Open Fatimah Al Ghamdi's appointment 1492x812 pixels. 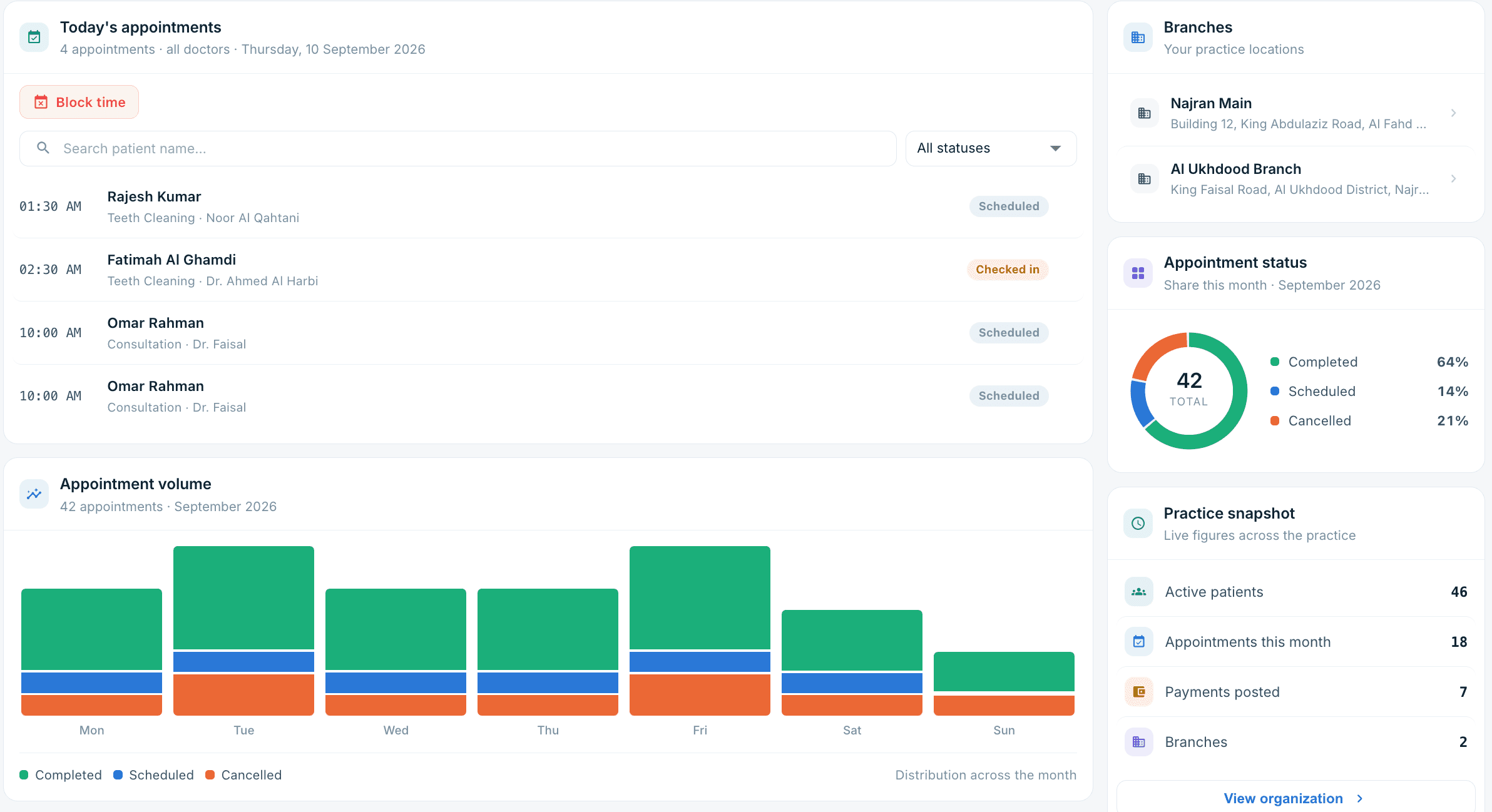point(548,270)
